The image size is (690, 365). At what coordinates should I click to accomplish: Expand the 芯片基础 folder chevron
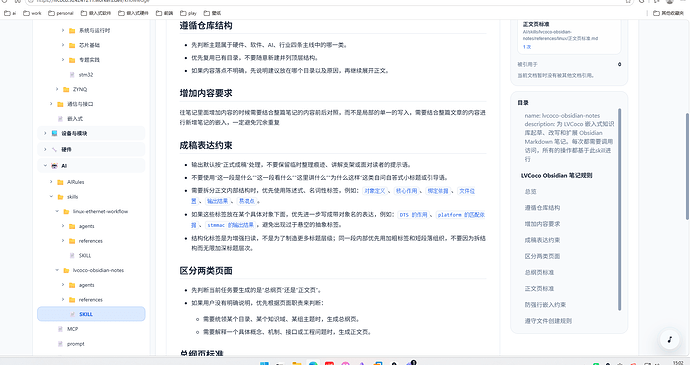coord(62,45)
